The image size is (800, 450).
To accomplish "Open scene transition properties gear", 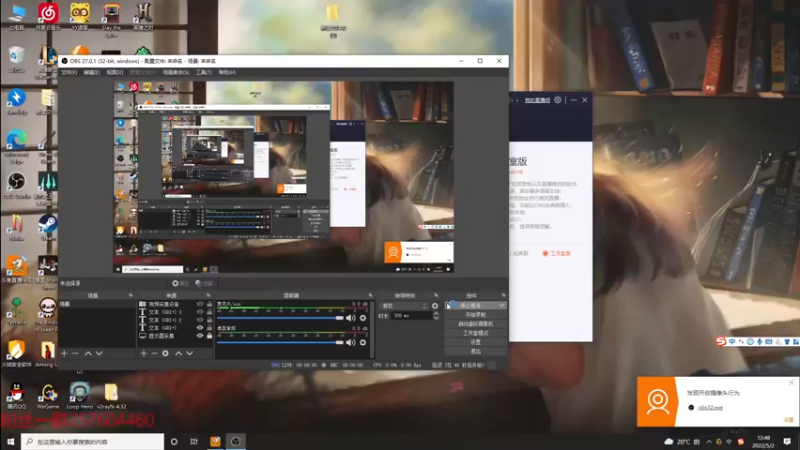I will click(x=435, y=306).
